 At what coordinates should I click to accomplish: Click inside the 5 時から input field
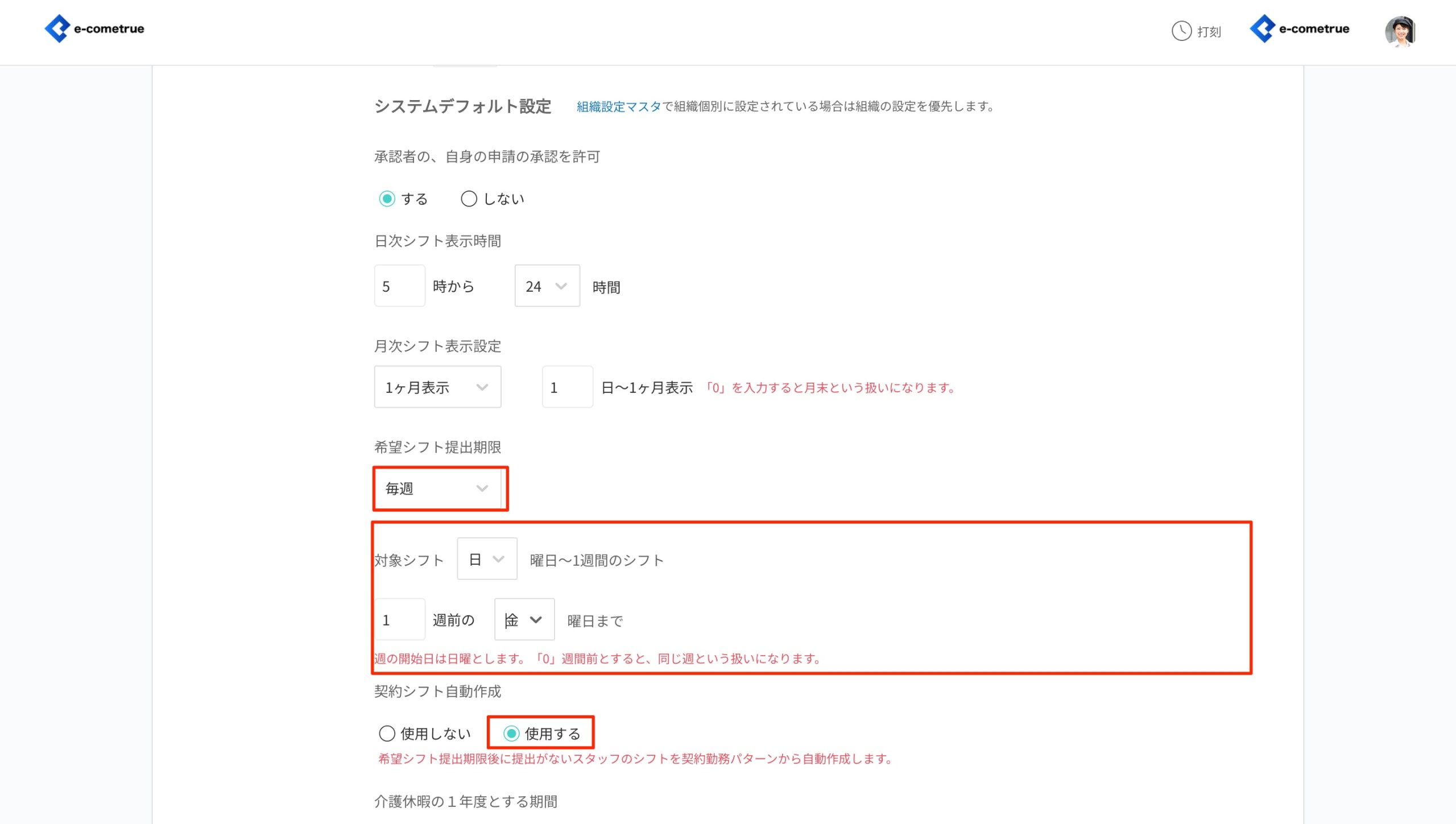pyautogui.click(x=399, y=285)
